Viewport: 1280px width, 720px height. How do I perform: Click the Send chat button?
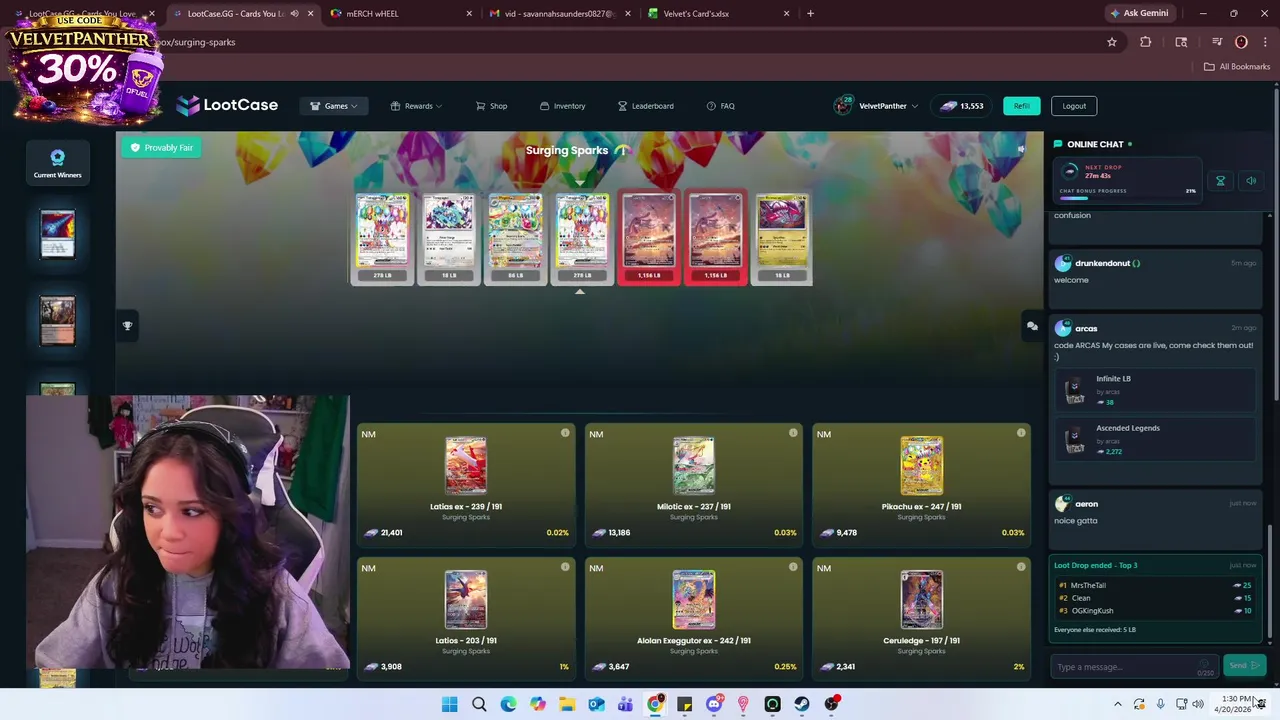click(x=1244, y=666)
